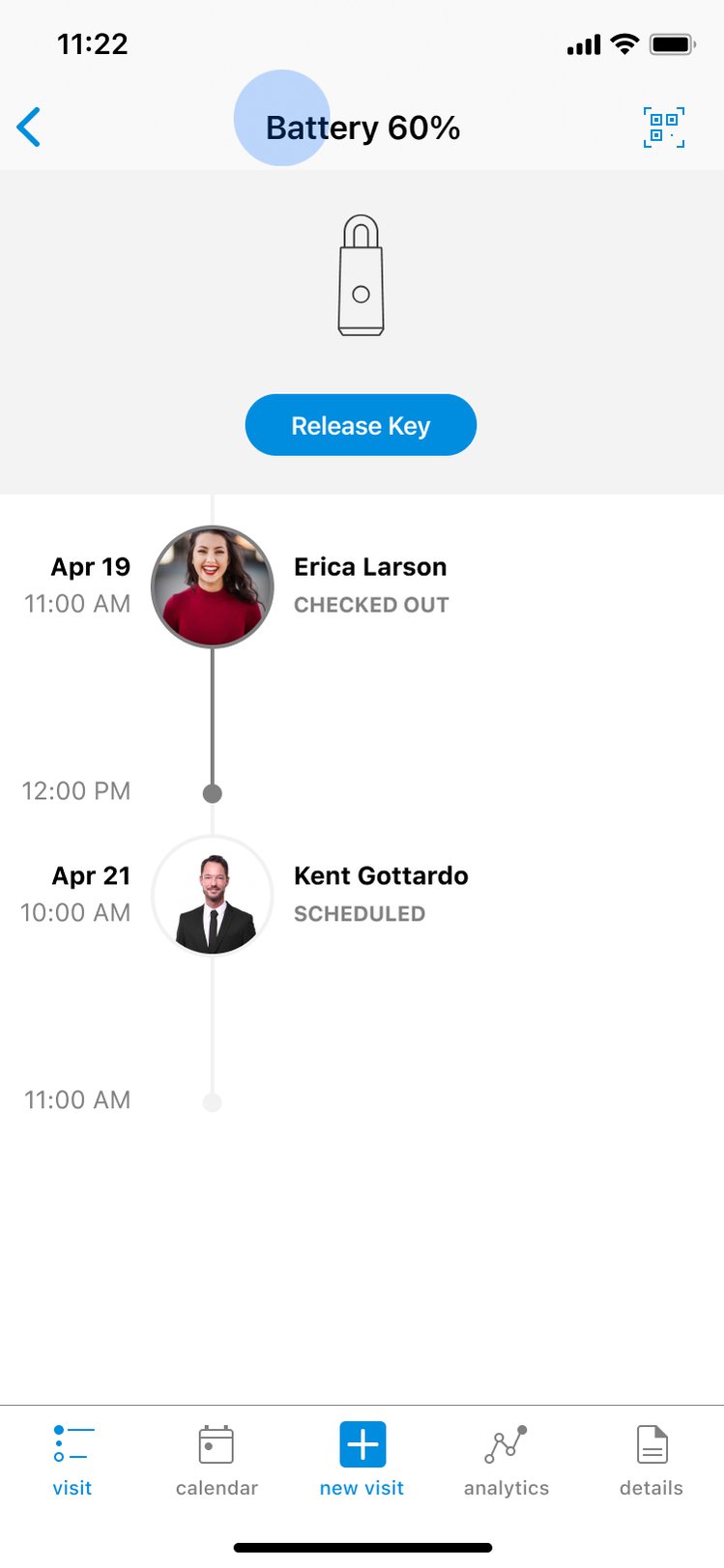Tap the 12:00 PM timeline end dot
The image size is (724, 1568).
coord(213,793)
